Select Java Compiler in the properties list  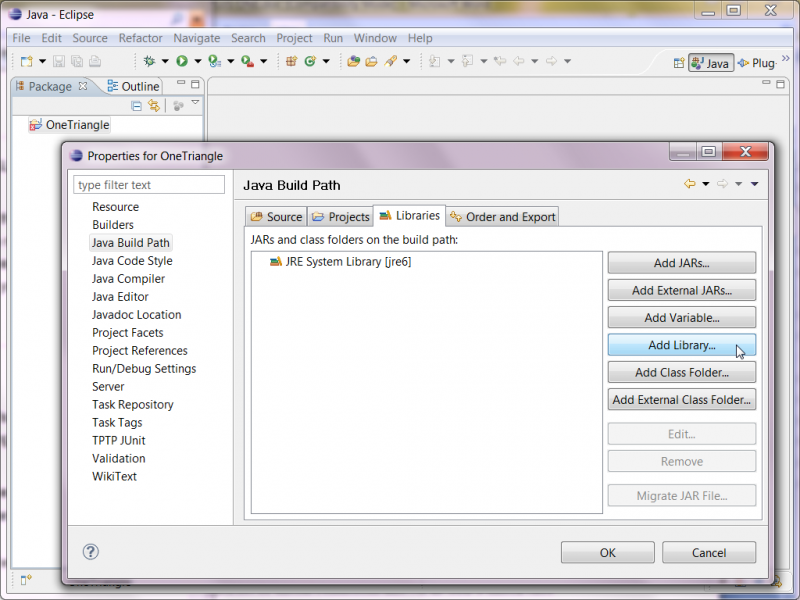(x=128, y=279)
